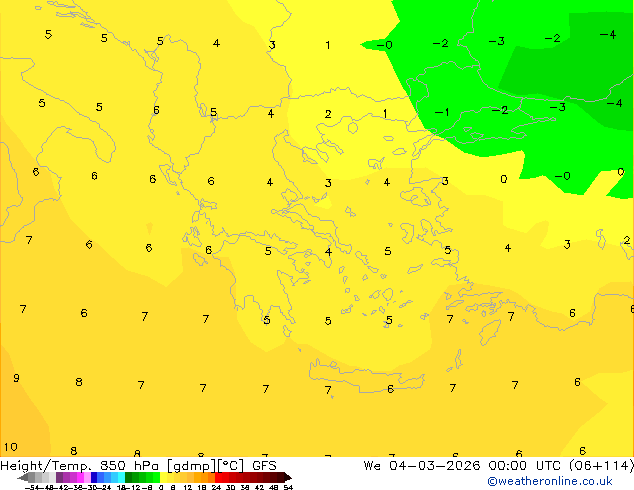Pick the cyan legend color near -18
This screenshot has height=490, width=634.
click(x=121, y=477)
